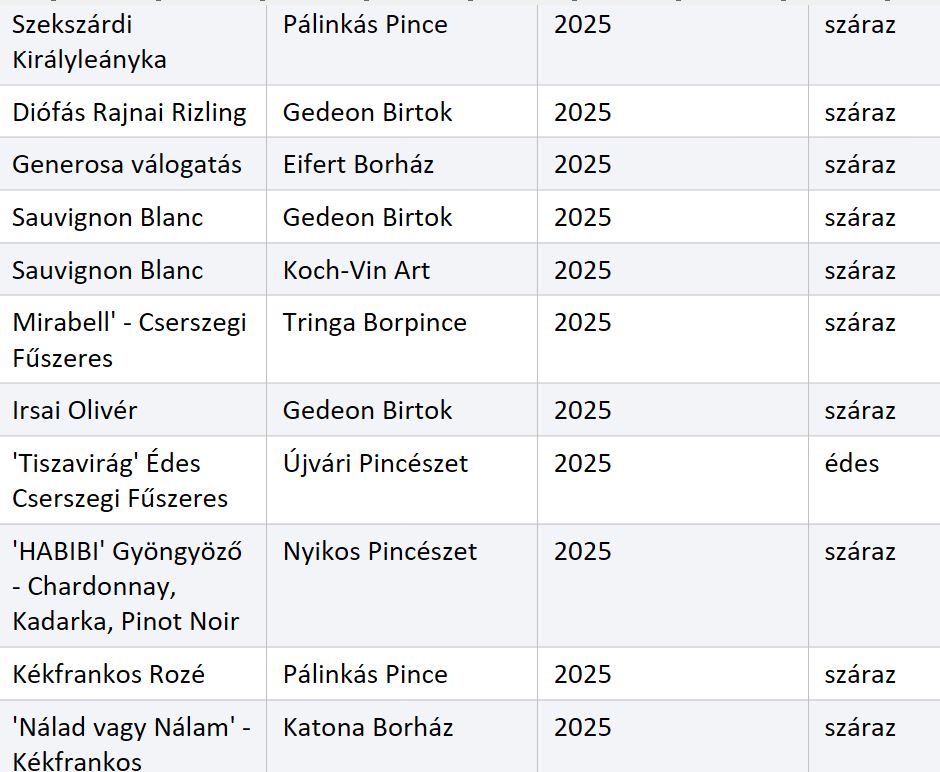Click Eifert Borház producer cell
This screenshot has width=940, height=772.
[x=402, y=164]
